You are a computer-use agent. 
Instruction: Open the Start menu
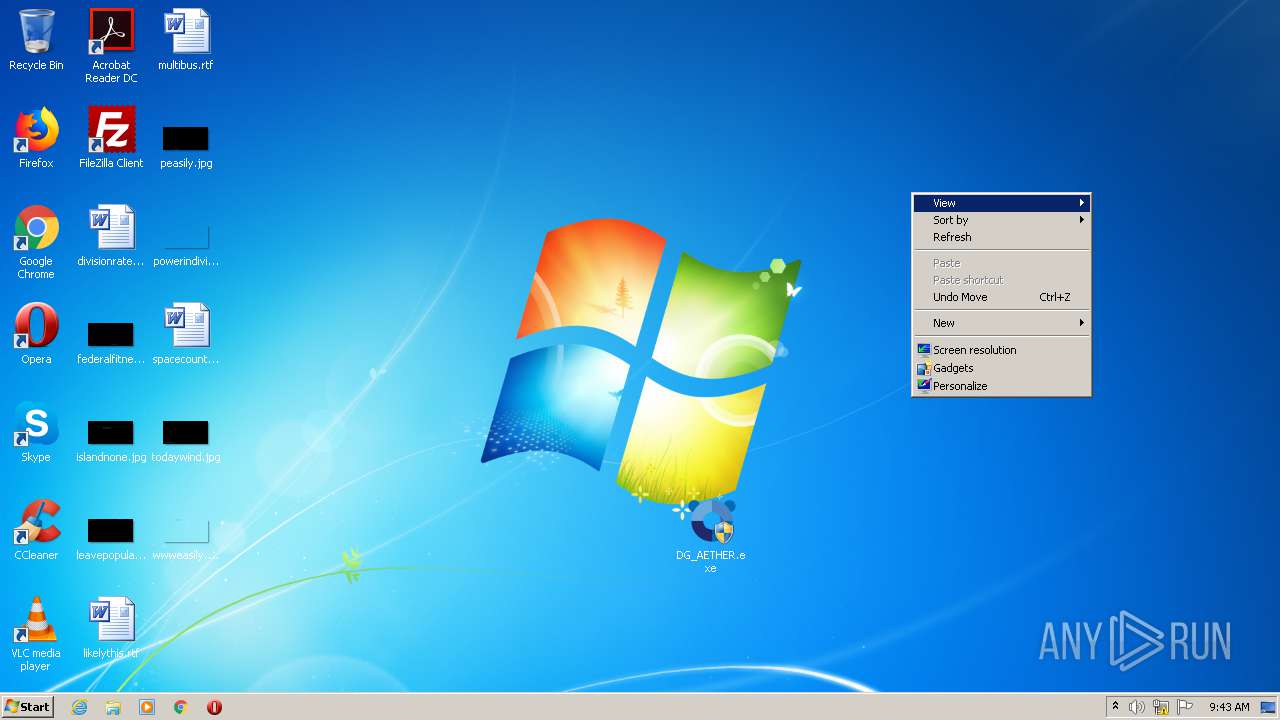[x=27, y=707]
